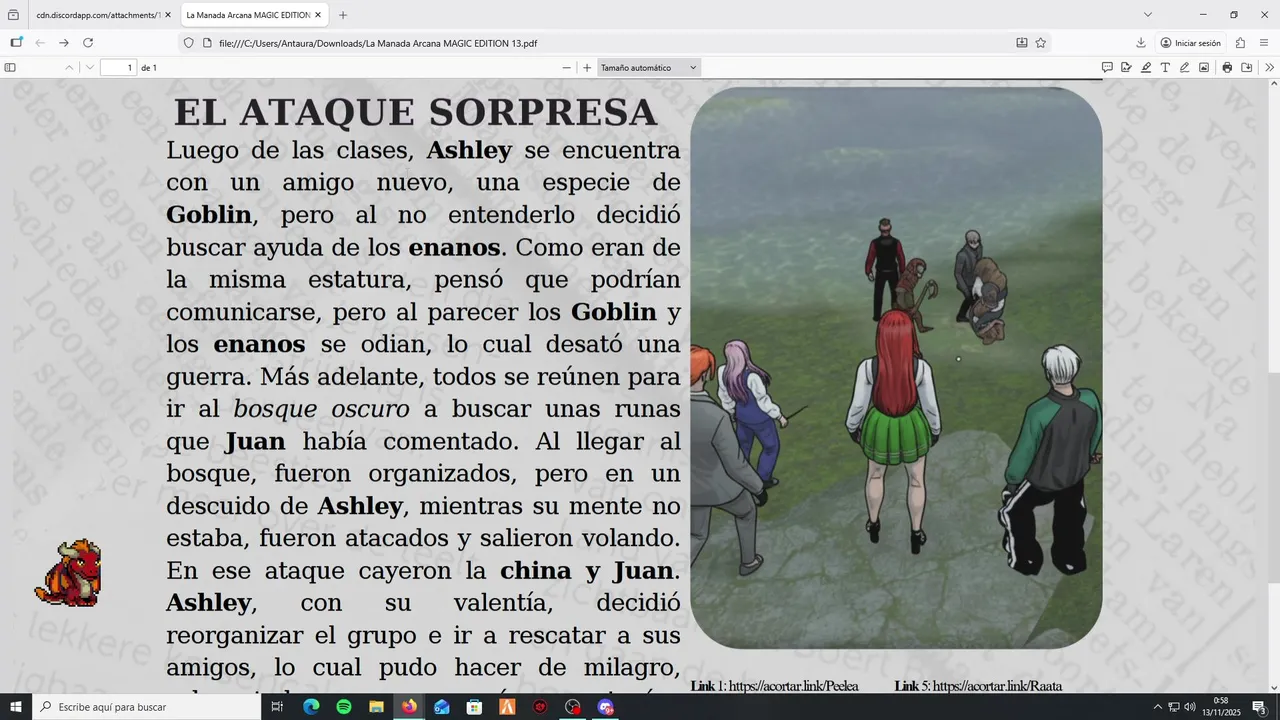Image resolution: width=1280 pixels, height=720 pixels.
Task: Open the orange app icon beside Microsoft Store on taskbar
Action: pos(507,707)
